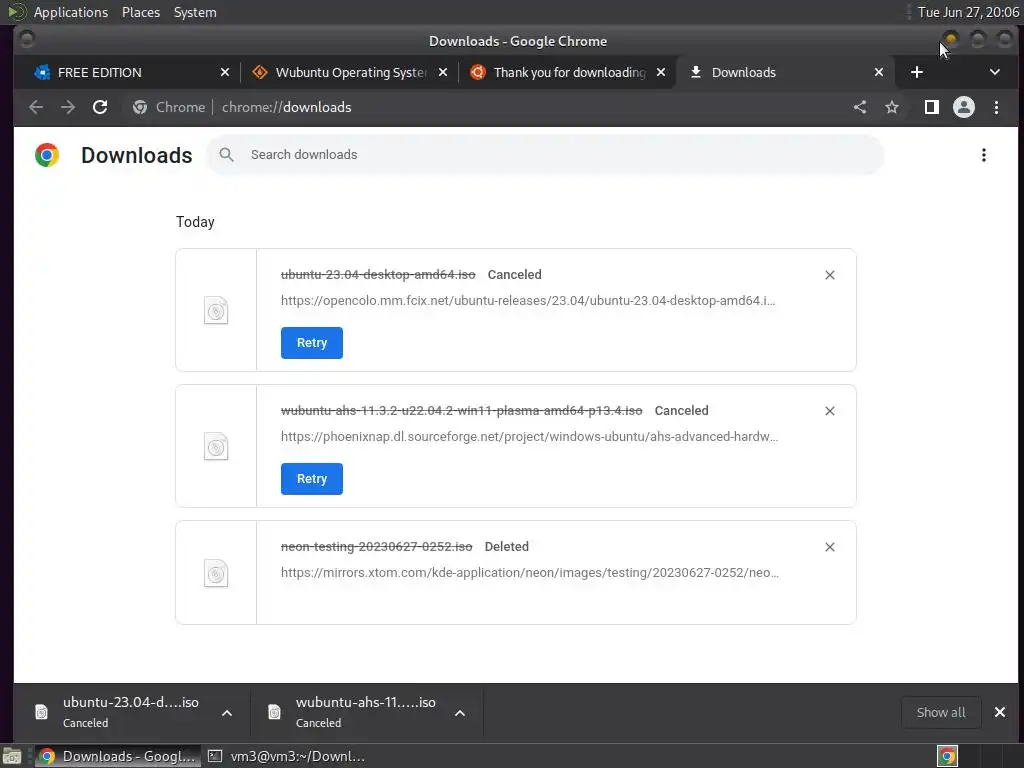
Task: Bookmark this page with the star icon
Action: [892, 107]
